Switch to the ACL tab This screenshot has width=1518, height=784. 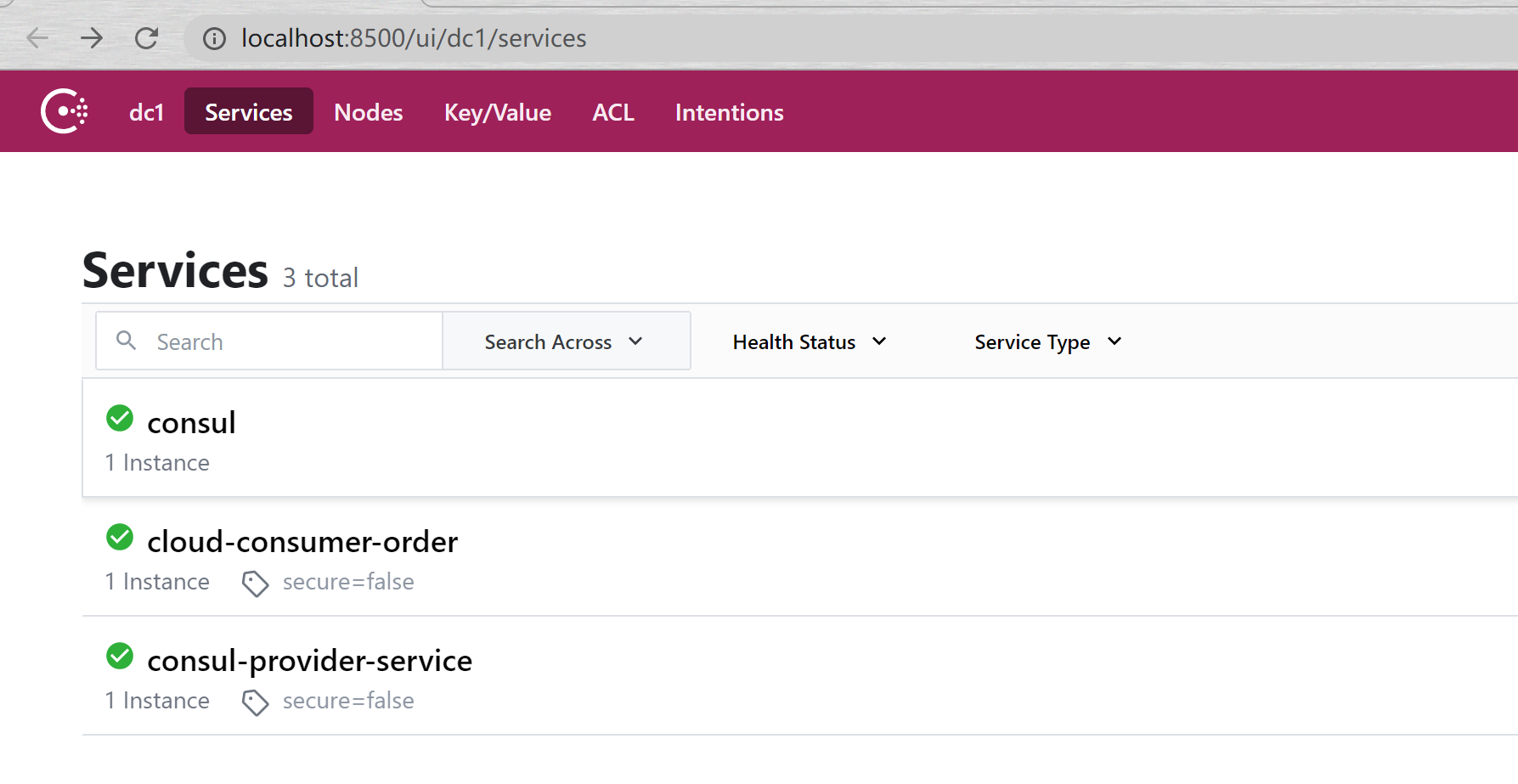[613, 112]
